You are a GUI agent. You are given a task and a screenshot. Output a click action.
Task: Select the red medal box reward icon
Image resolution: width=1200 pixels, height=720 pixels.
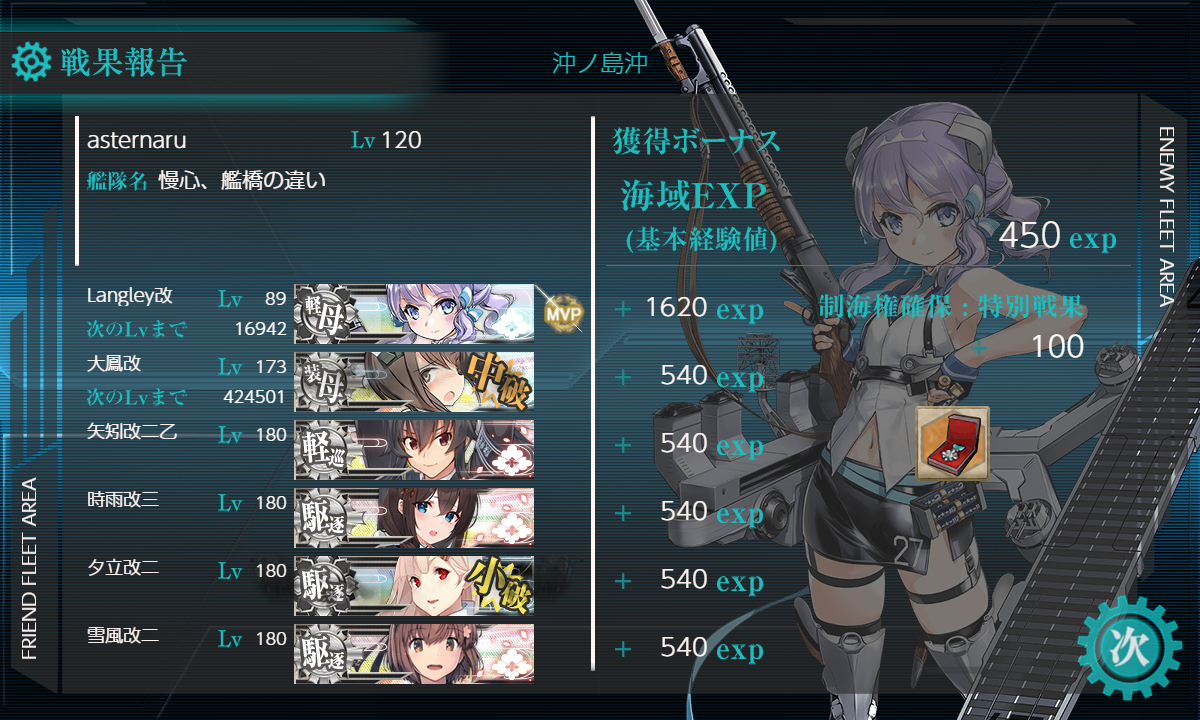click(953, 443)
